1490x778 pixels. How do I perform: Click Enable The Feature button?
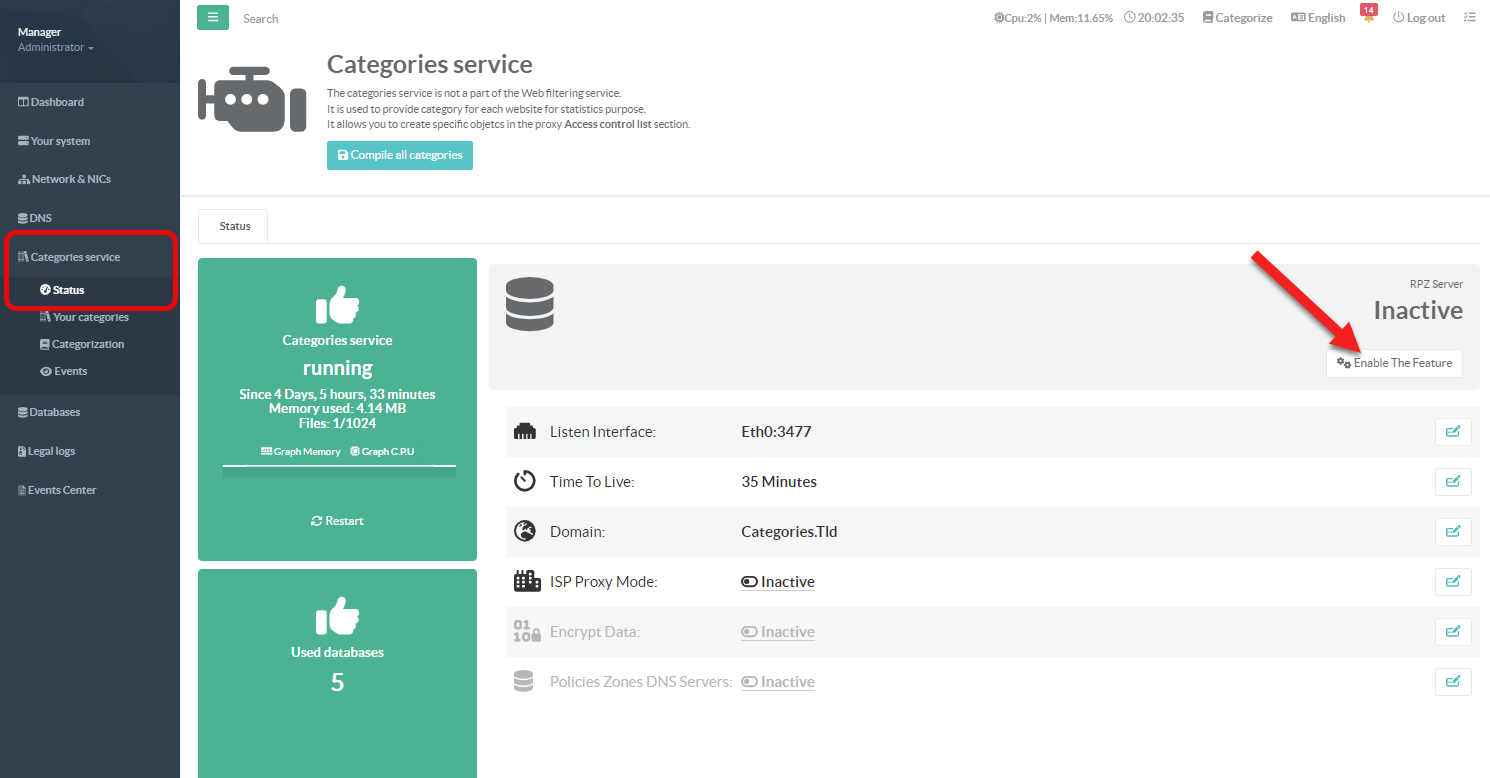(x=1394, y=363)
